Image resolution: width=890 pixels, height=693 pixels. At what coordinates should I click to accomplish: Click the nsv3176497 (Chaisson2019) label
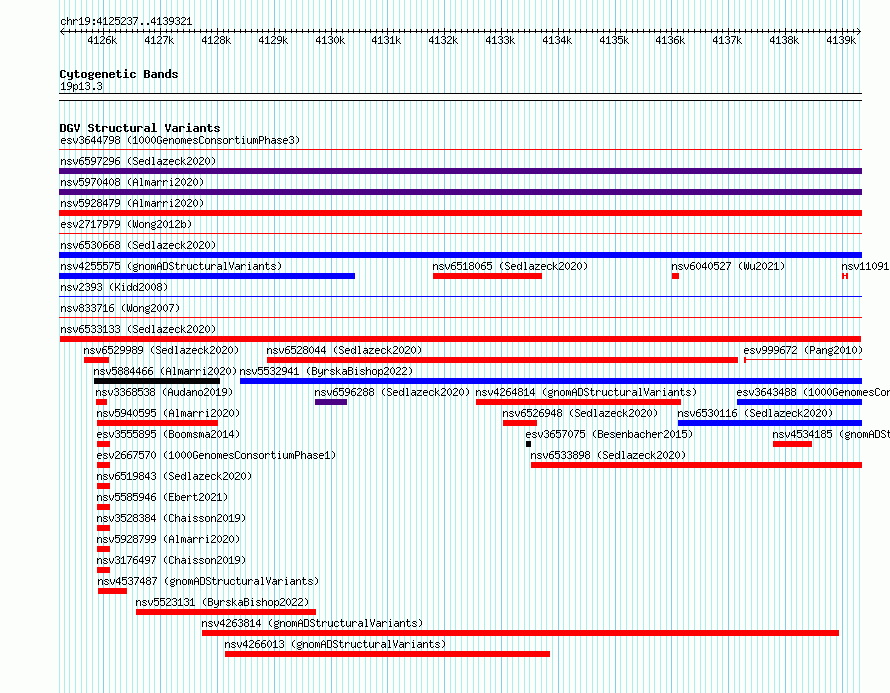(171, 560)
